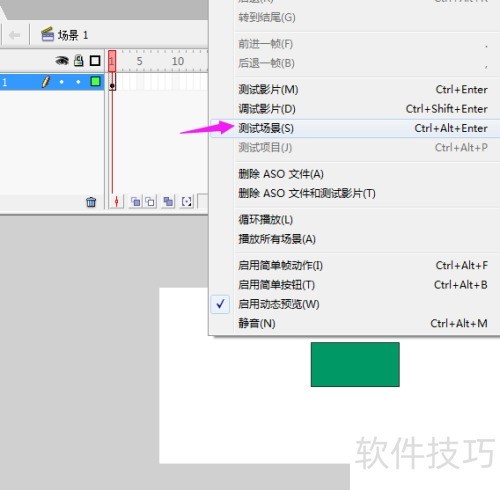
Task: Select the green rectangle on stage
Action: tap(355, 364)
